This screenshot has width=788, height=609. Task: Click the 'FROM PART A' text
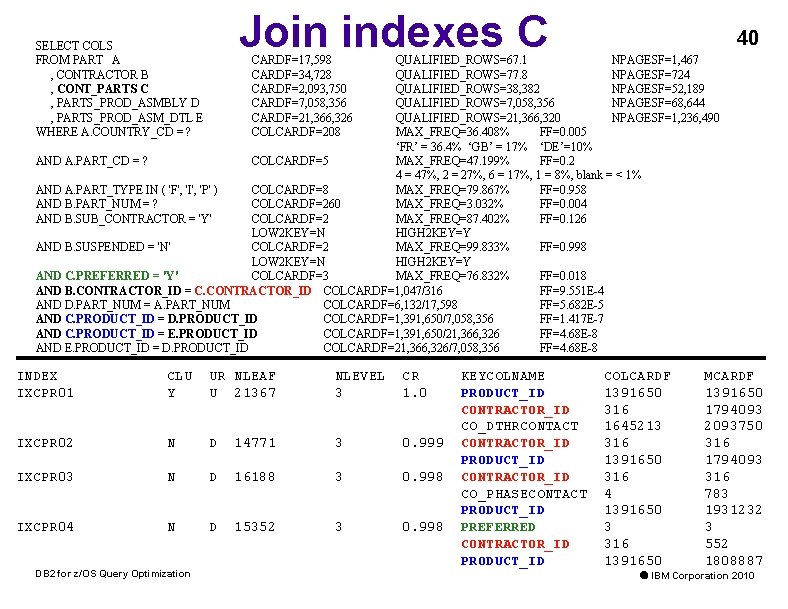click(x=78, y=60)
